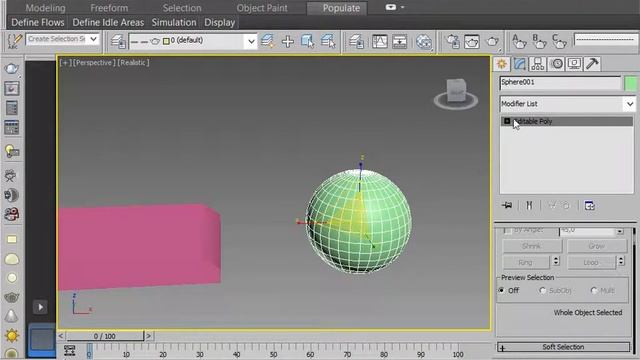Open the Create command panel tab
640x360 pixels.
[x=502, y=64]
